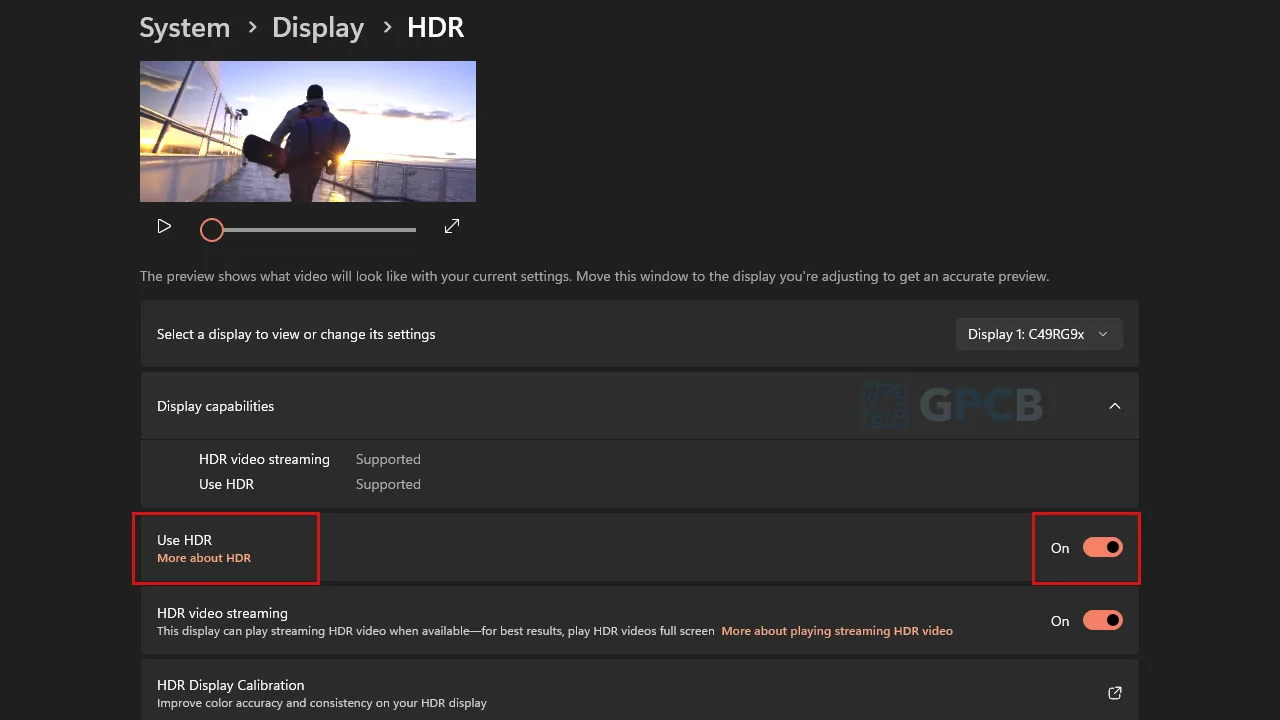Viewport: 1280px width, 720px height.
Task: Click the HDR Display Calibration row title
Action: coord(231,685)
